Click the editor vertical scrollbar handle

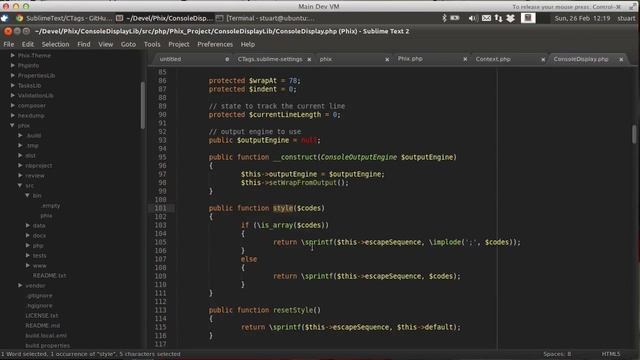click(634, 134)
